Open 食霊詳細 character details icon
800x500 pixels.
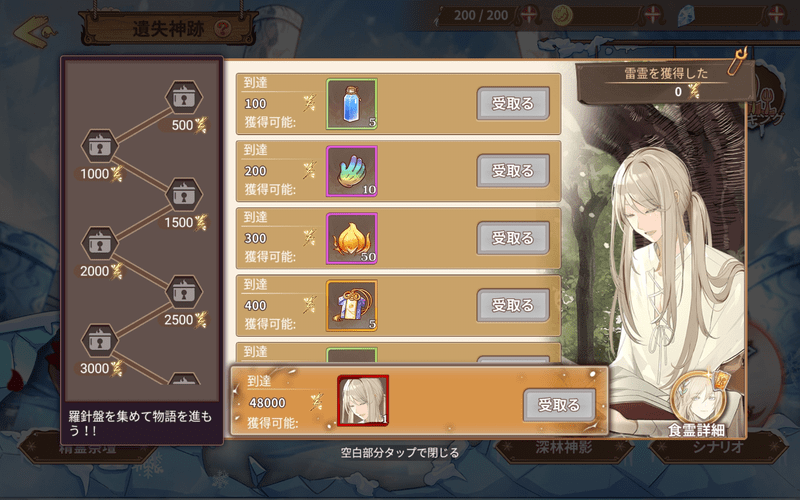[x=697, y=406]
